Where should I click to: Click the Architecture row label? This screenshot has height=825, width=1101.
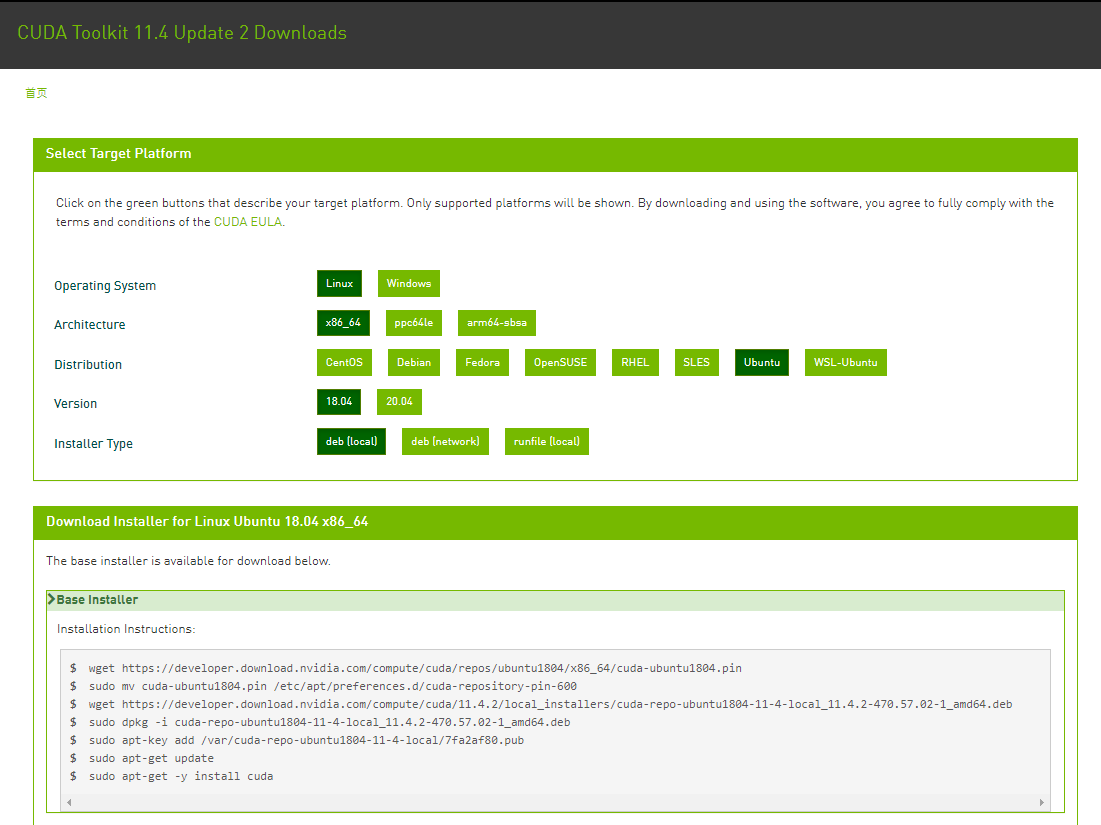pyautogui.click(x=90, y=324)
